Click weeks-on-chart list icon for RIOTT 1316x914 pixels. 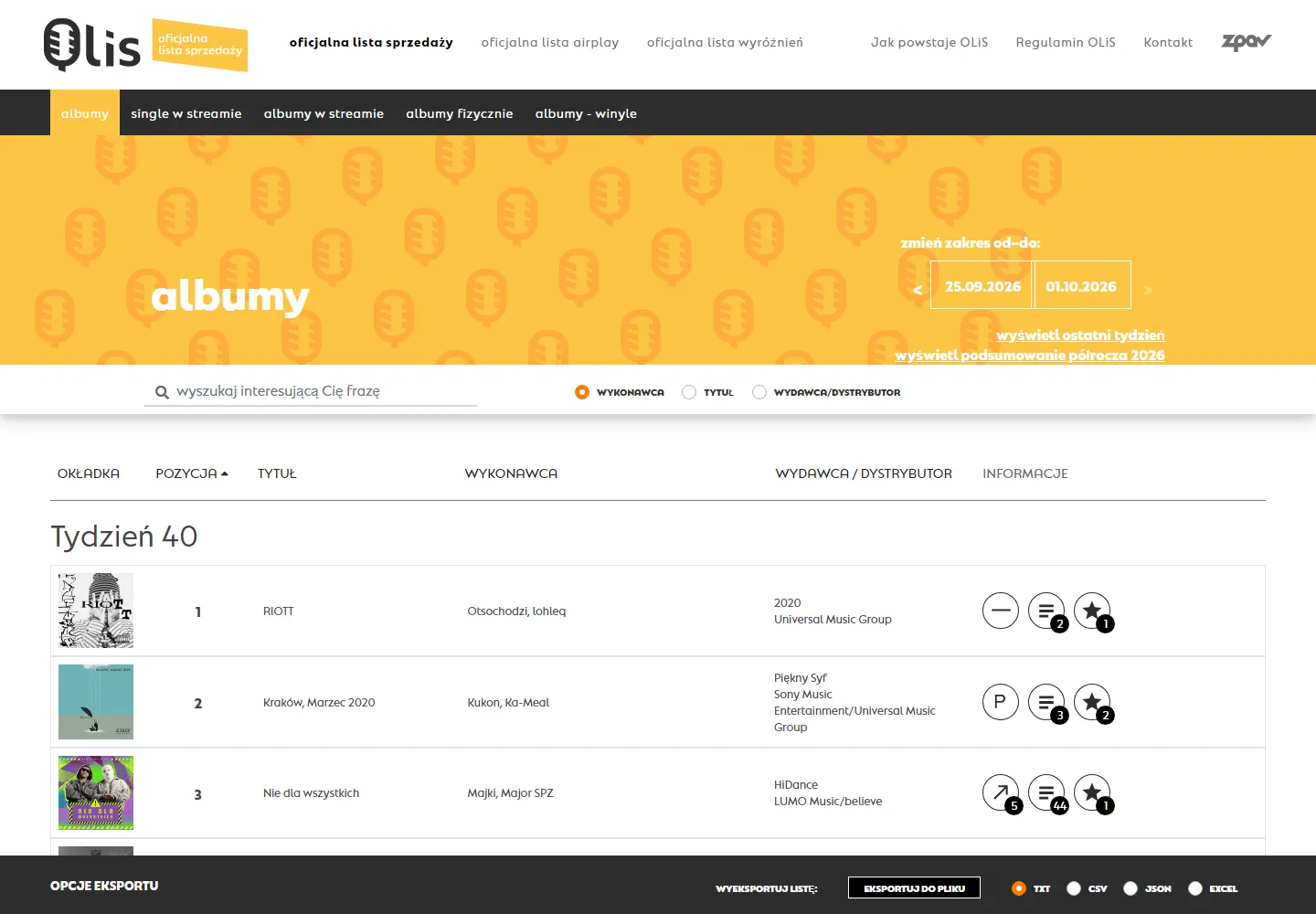point(1046,611)
